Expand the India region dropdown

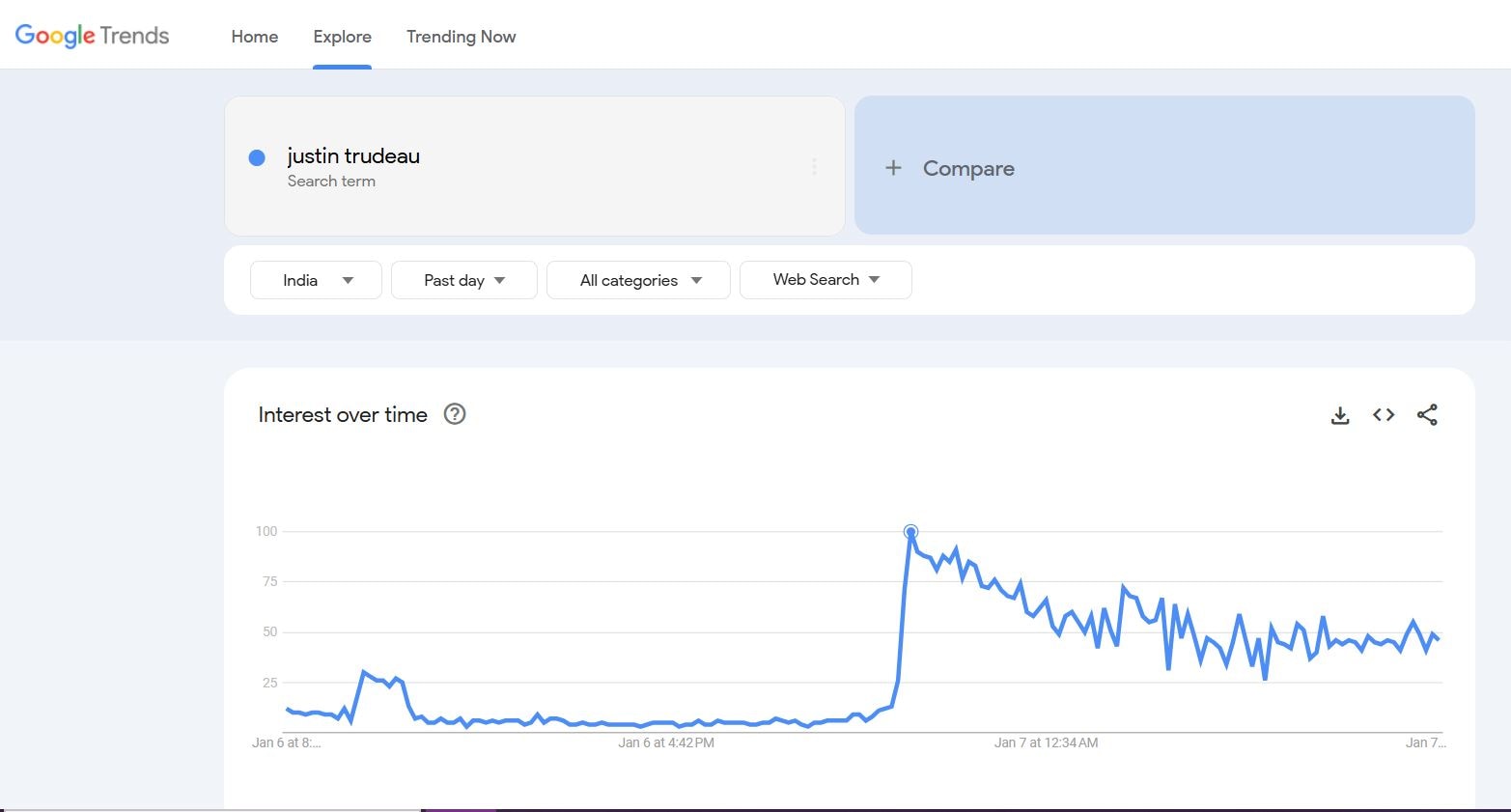pos(316,280)
